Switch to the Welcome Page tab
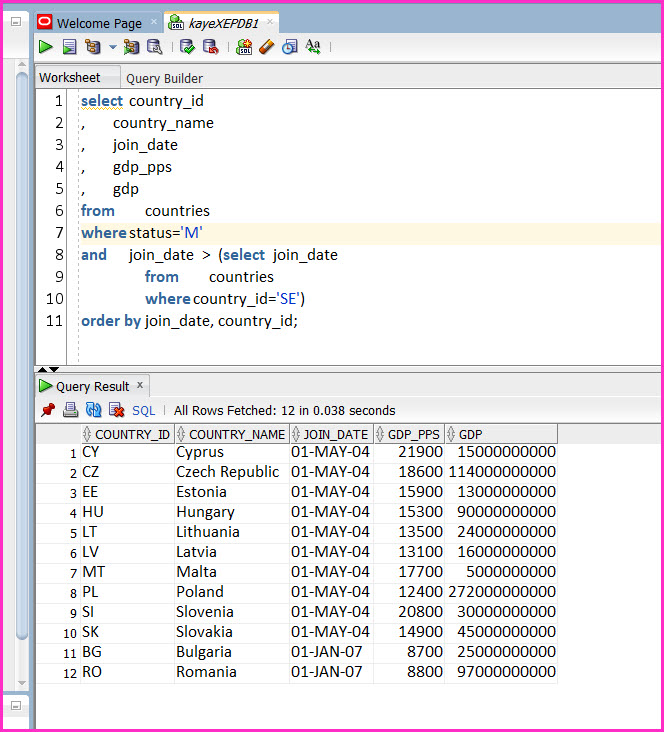This screenshot has width=664, height=732. pyautogui.click(x=99, y=23)
